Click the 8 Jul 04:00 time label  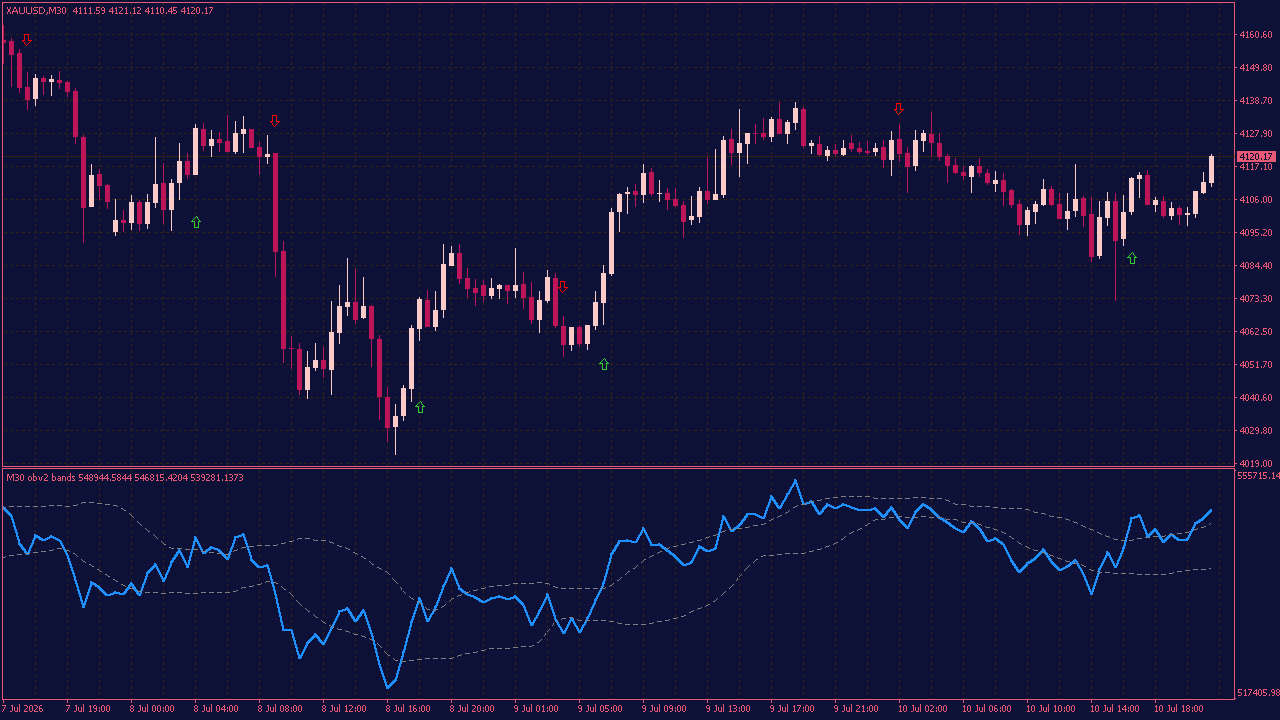point(216,709)
